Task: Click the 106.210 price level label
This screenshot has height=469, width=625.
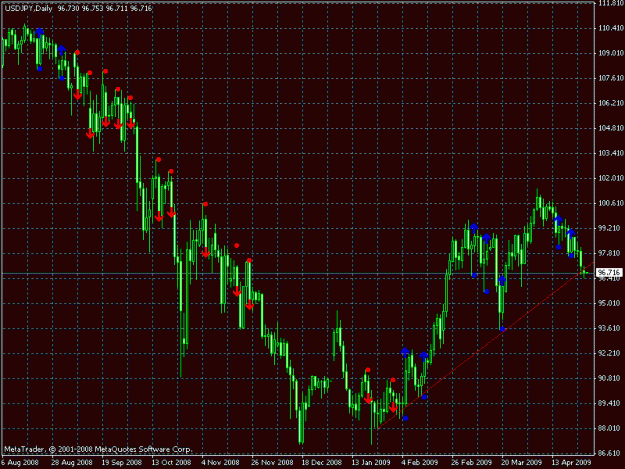Action: pyautogui.click(x=610, y=103)
